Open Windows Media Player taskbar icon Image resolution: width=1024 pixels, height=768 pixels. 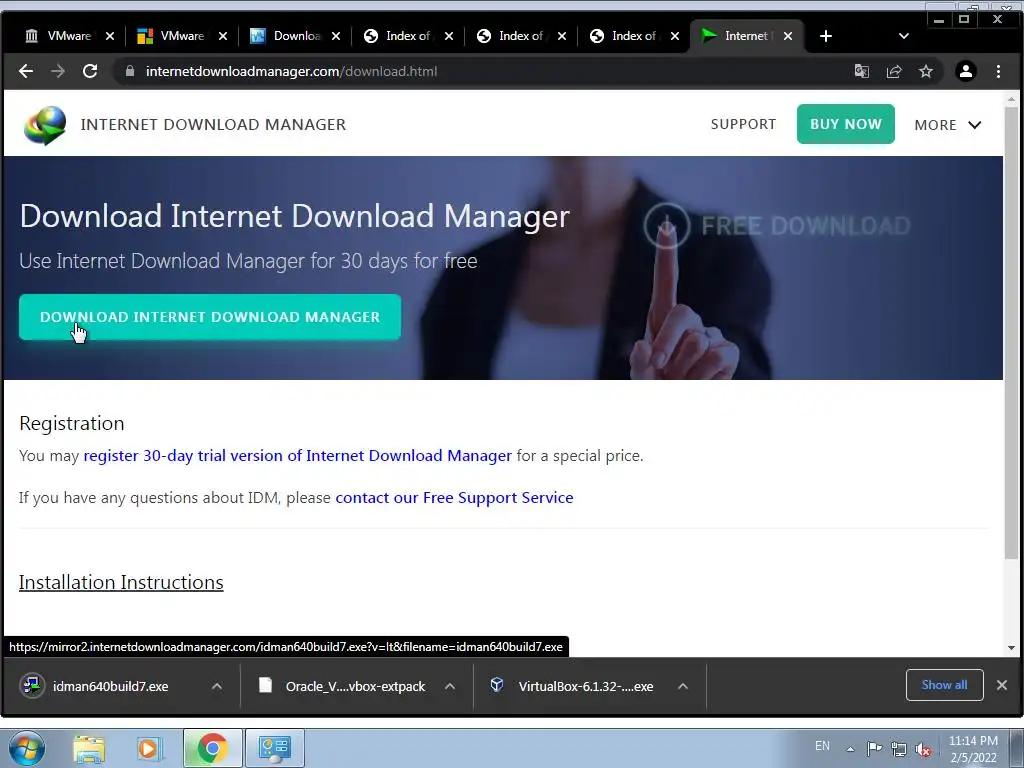point(149,748)
